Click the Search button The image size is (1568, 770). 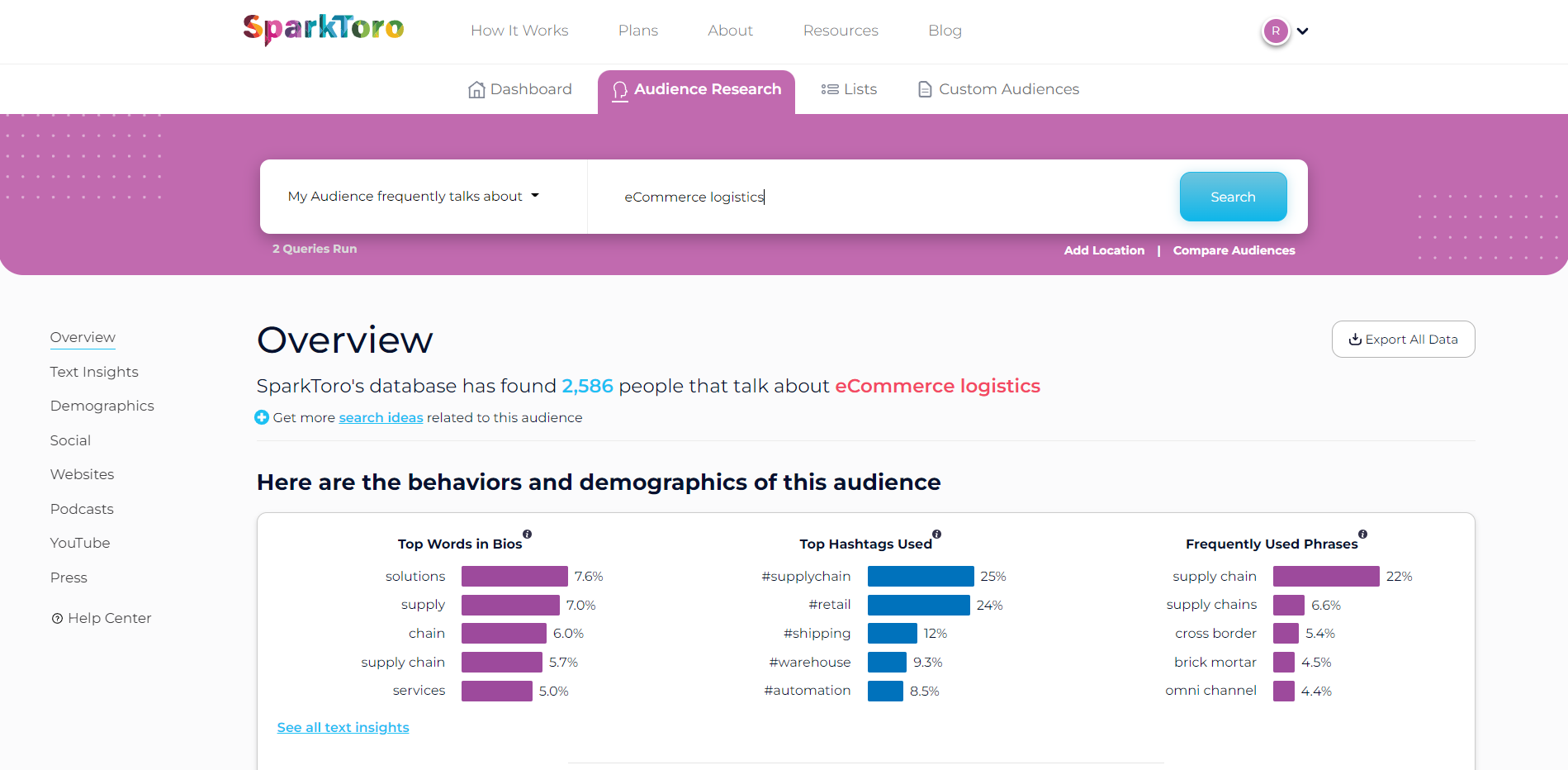(x=1233, y=197)
